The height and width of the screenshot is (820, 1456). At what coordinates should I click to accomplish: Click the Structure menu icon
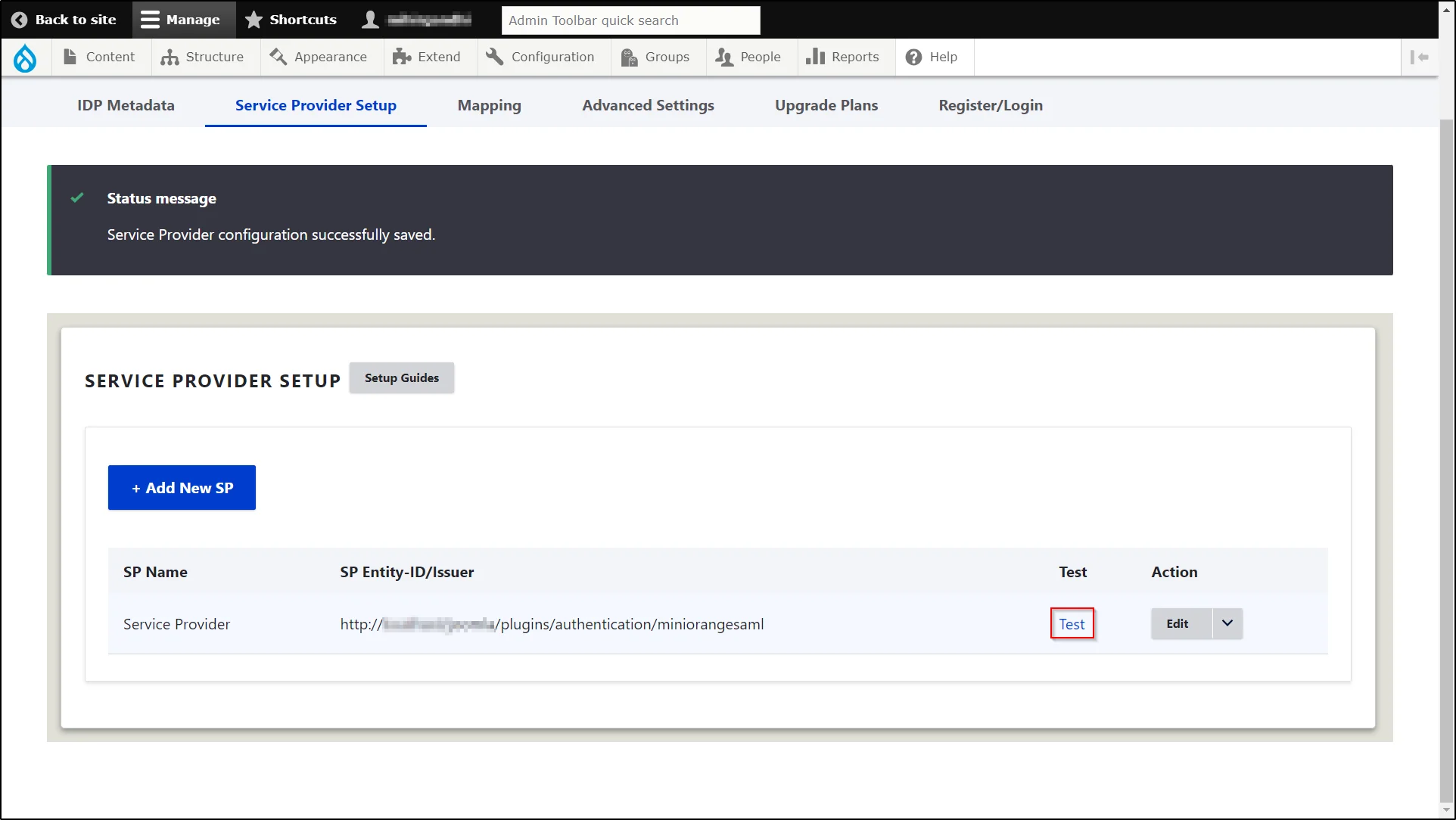(x=170, y=56)
